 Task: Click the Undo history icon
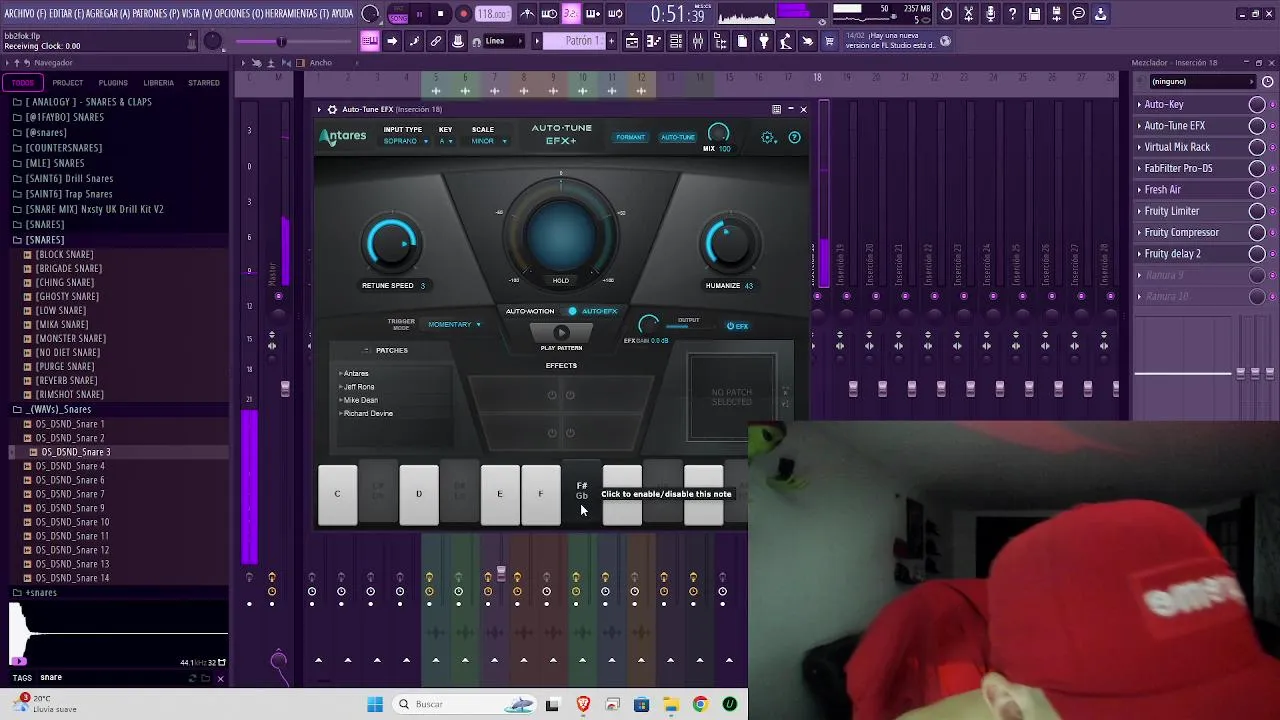click(947, 14)
